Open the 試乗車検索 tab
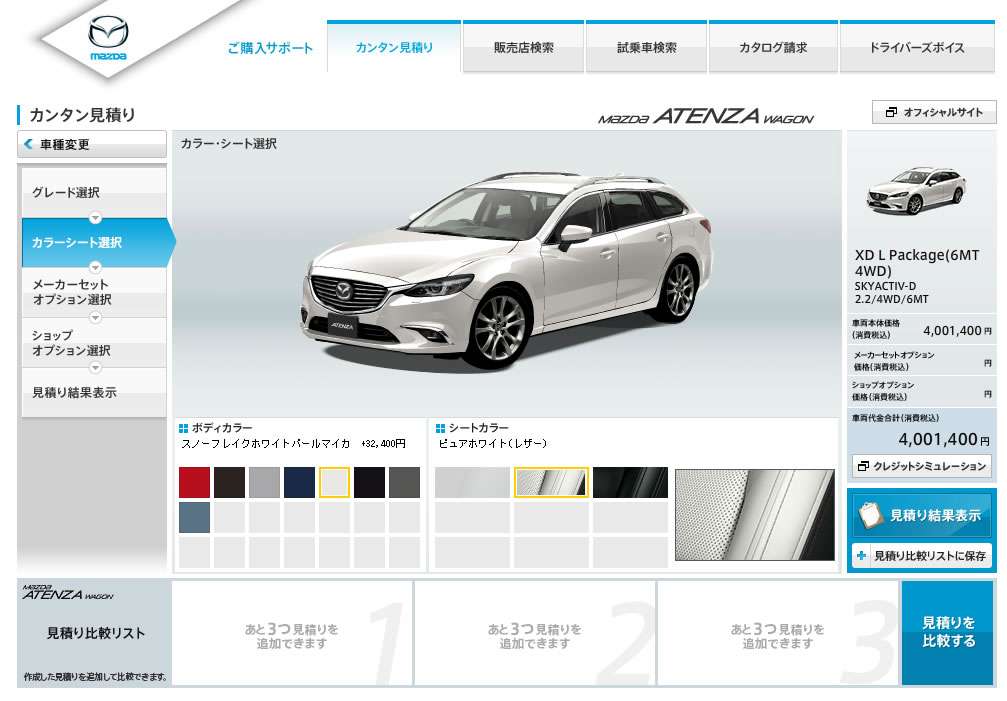This screenshot has height=701, width=1007. point(647,46)
